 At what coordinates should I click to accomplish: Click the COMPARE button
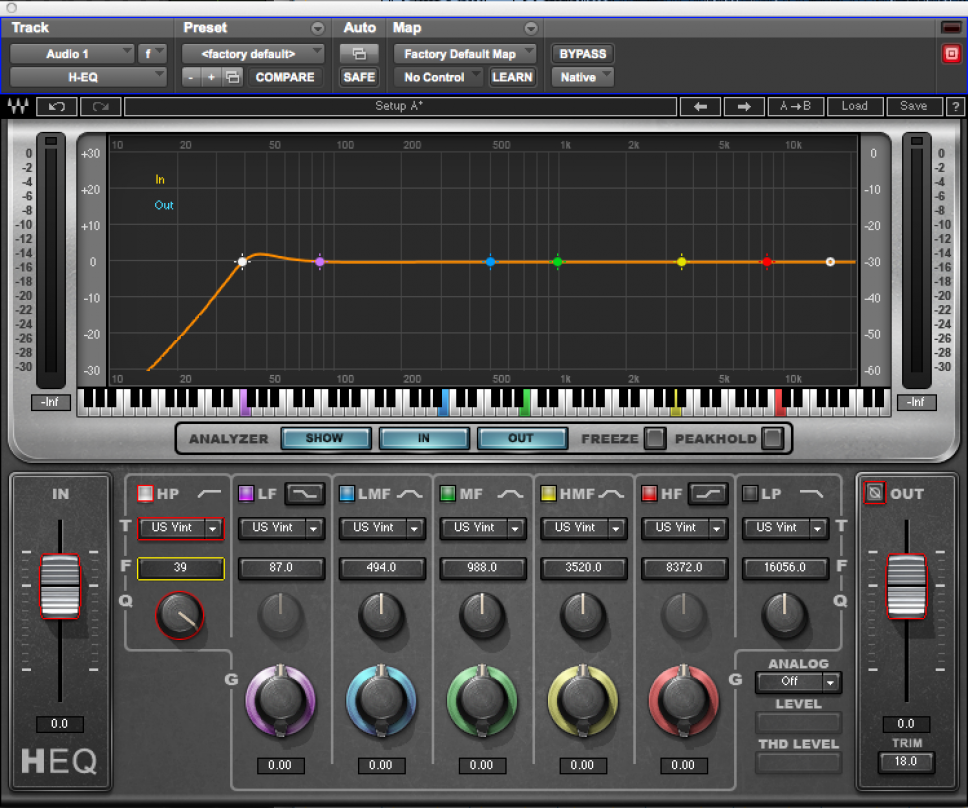click(284, 77)
